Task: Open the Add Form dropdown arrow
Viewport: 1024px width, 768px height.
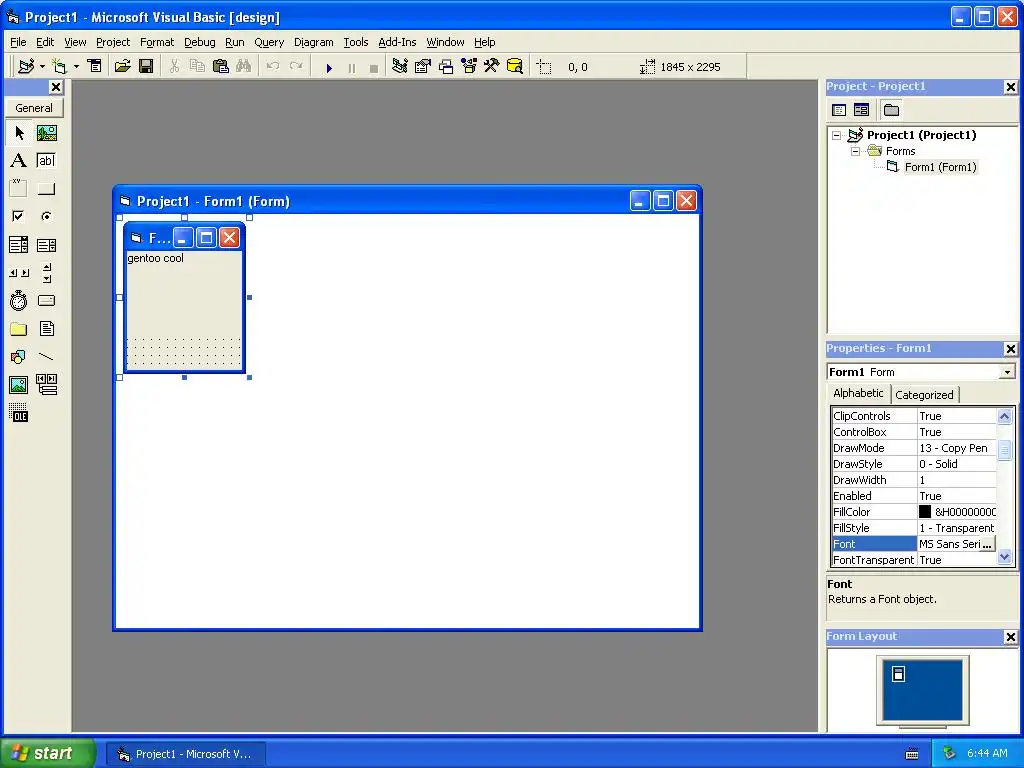Action: 76,67
